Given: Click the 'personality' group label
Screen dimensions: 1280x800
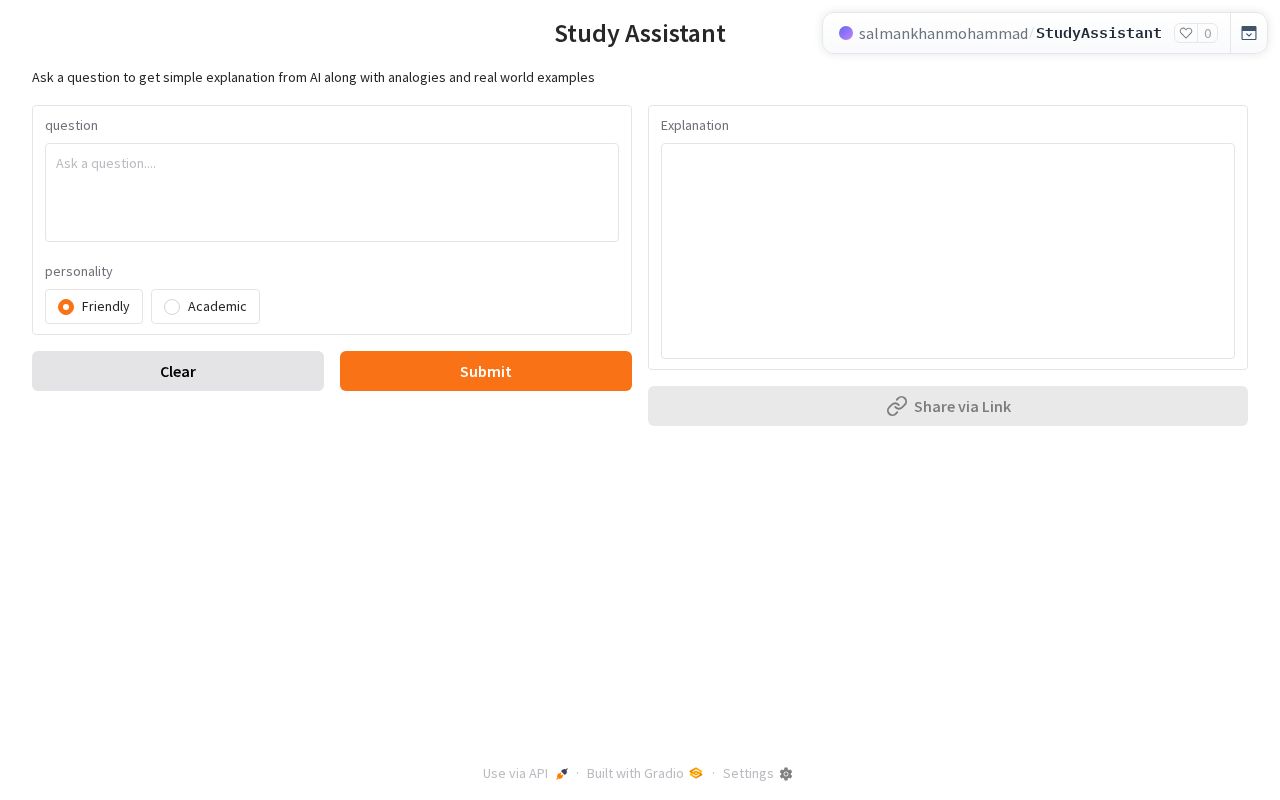Looking at the screenshot, I should coord(79,271).
